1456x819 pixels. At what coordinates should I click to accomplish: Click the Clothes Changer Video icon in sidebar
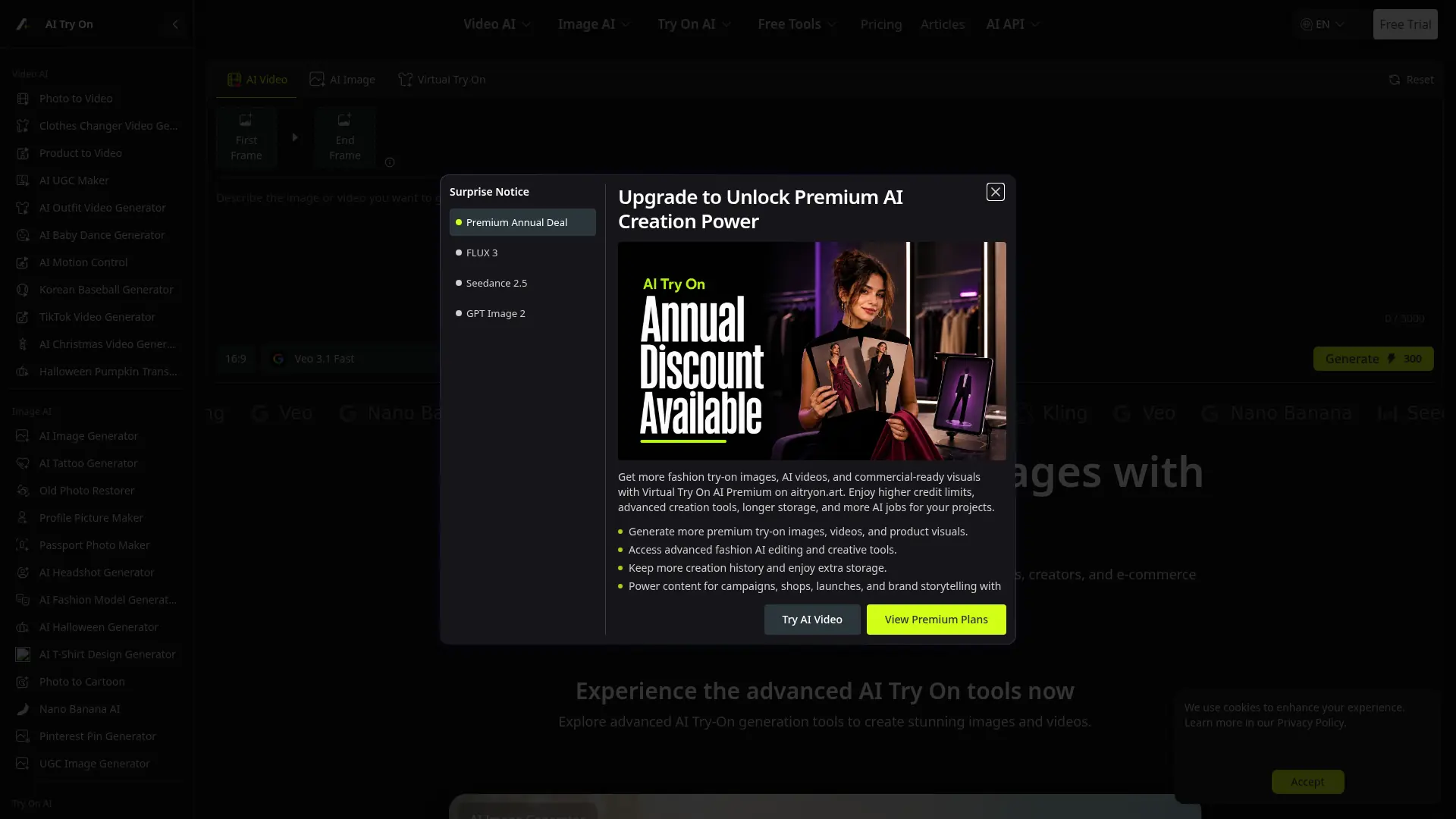[23, 126]
